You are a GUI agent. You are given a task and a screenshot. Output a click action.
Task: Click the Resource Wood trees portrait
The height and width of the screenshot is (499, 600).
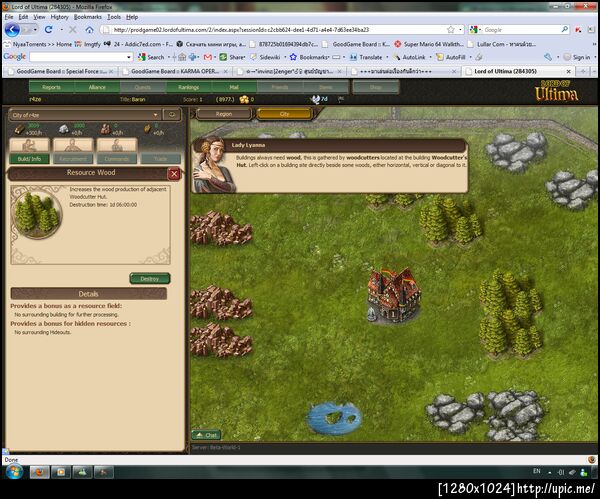37,214
